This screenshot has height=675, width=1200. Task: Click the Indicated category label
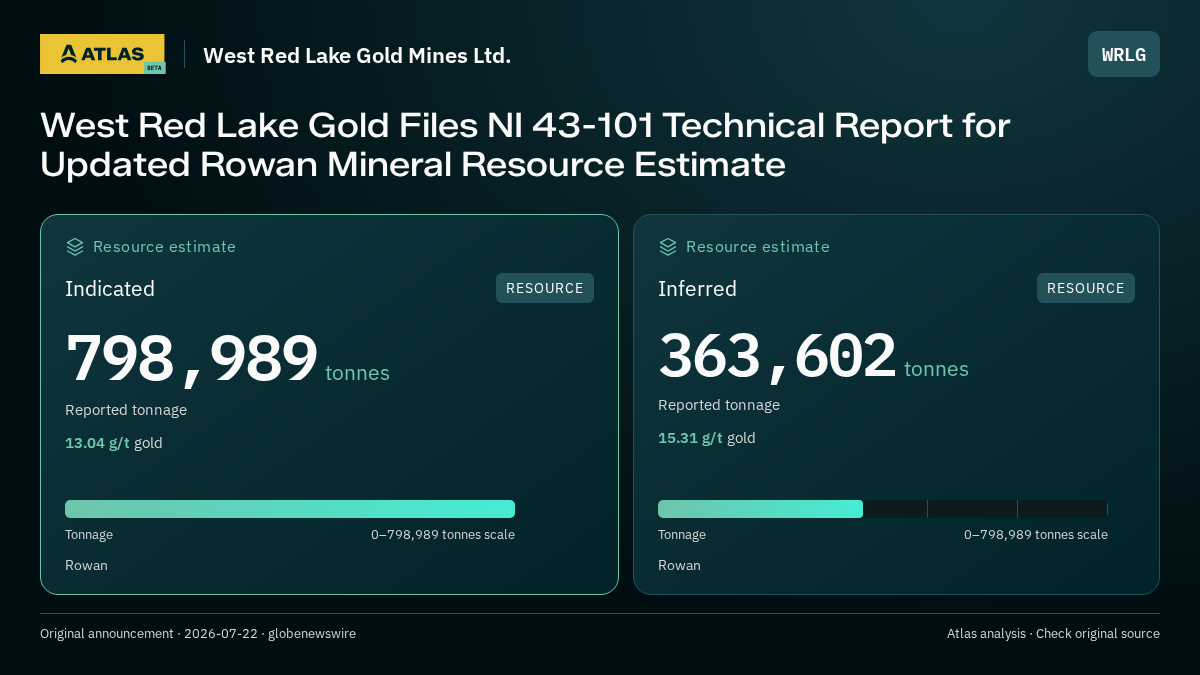[110, 289]
